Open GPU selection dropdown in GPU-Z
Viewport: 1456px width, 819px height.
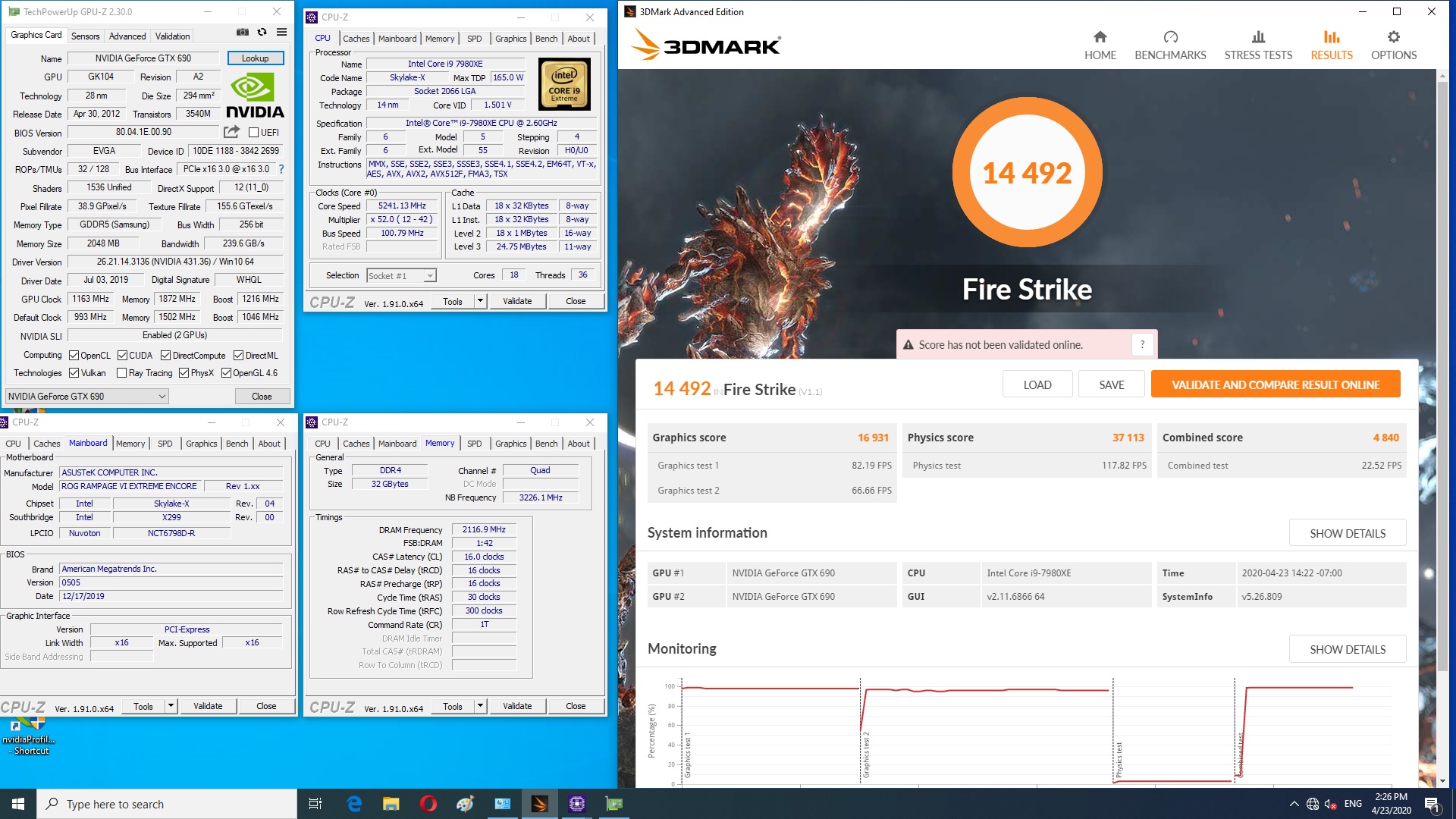[86, 397]
